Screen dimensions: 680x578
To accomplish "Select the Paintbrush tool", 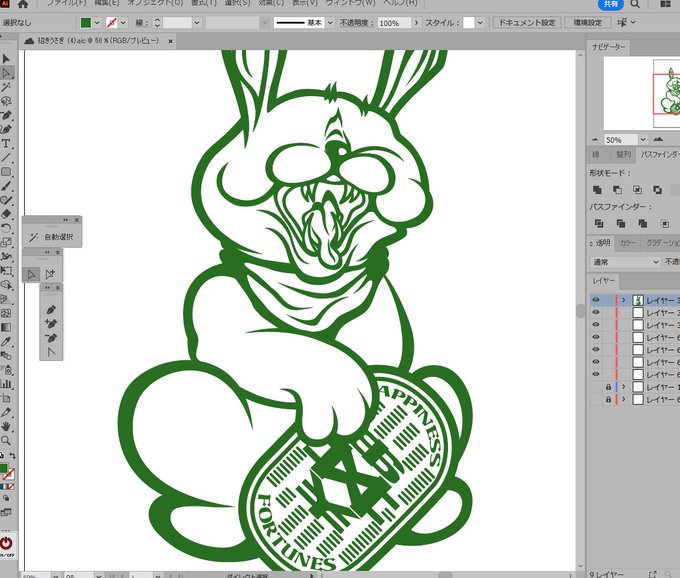I will 6,186.
